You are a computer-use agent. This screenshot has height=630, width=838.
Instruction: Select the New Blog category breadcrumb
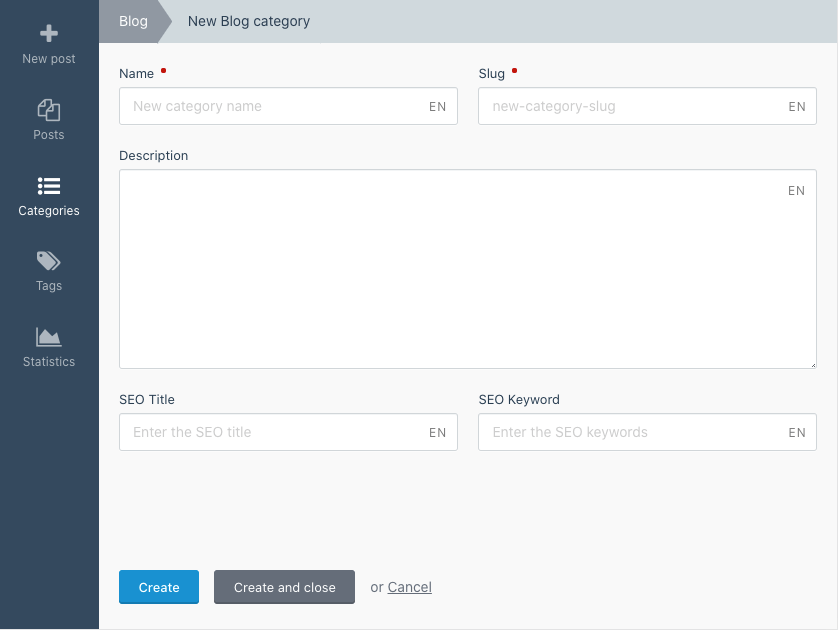pyautogui.click(x=249, y=21)
